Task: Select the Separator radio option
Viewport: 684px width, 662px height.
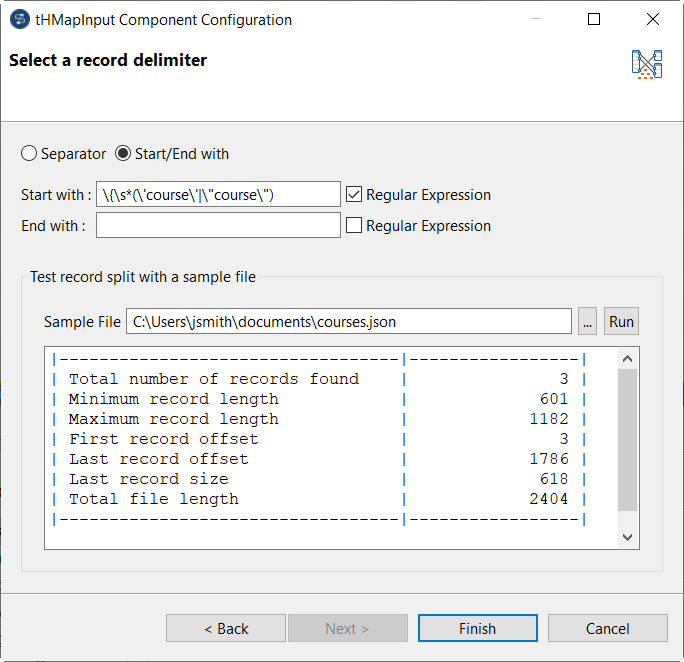Action: tap(29, 154)
